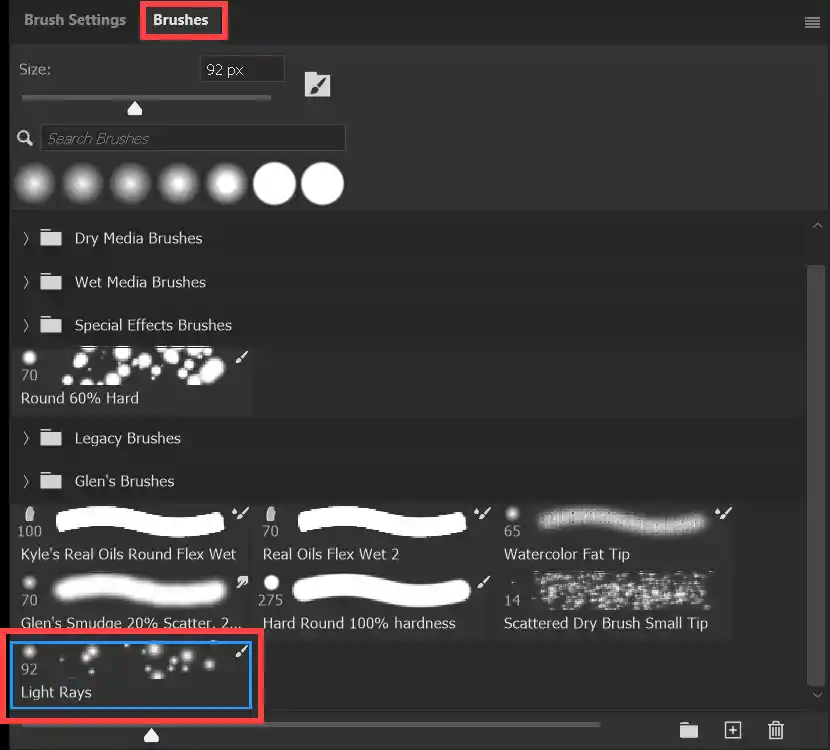The width and height of the screenshot is (830, 750).
Task: Switch to the Brush Settings tab
Action: (x=75, y=20)
